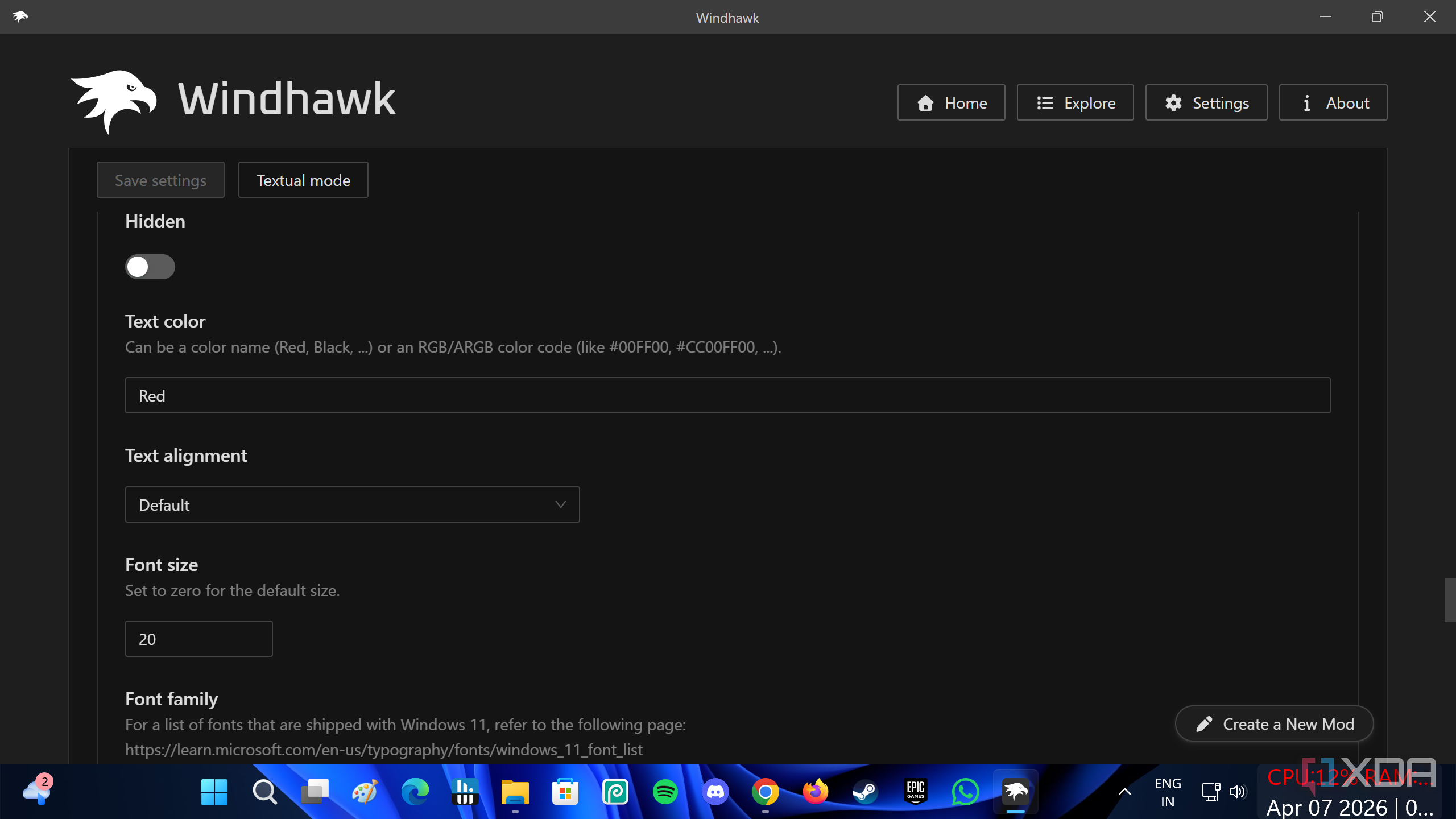
Task: Show hidden system tray icons
Action: (1124, 792)
